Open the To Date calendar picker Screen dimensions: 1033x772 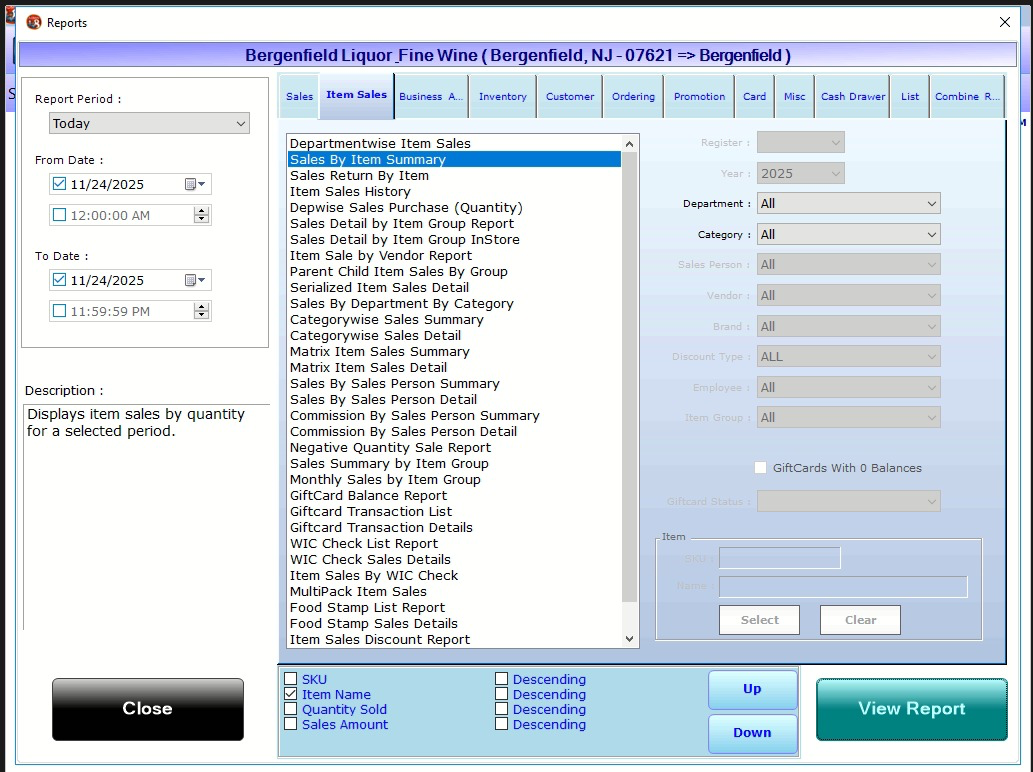[194, 281]
